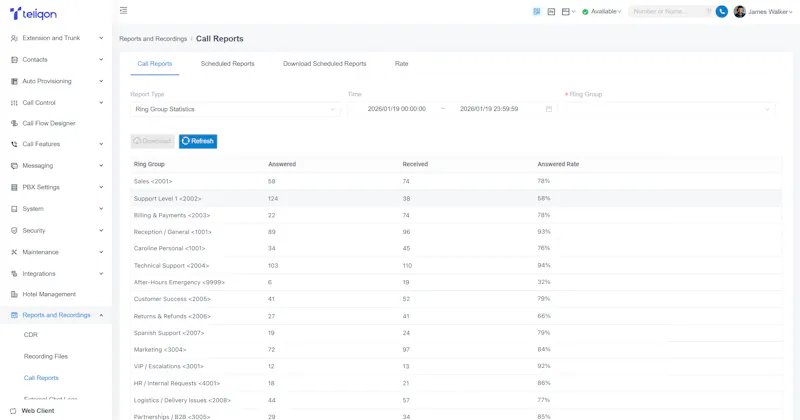Click the PBX Settings sidebar icon

click(14, 187)
